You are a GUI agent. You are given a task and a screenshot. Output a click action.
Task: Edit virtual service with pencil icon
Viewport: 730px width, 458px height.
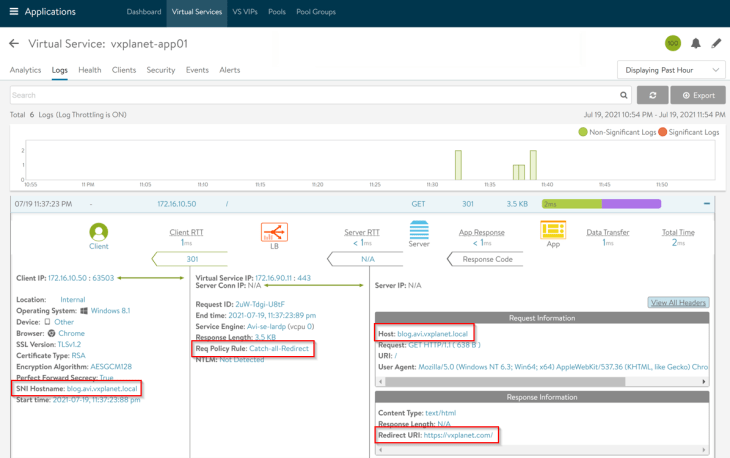click(716, 43)
